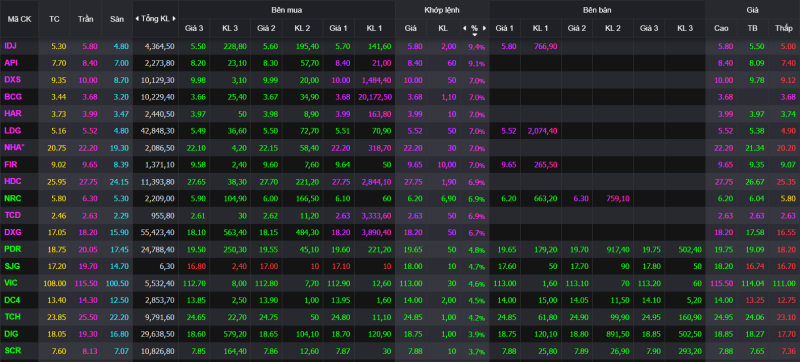Click the right arrow beside Tổng KL

(x=174, y=19)
